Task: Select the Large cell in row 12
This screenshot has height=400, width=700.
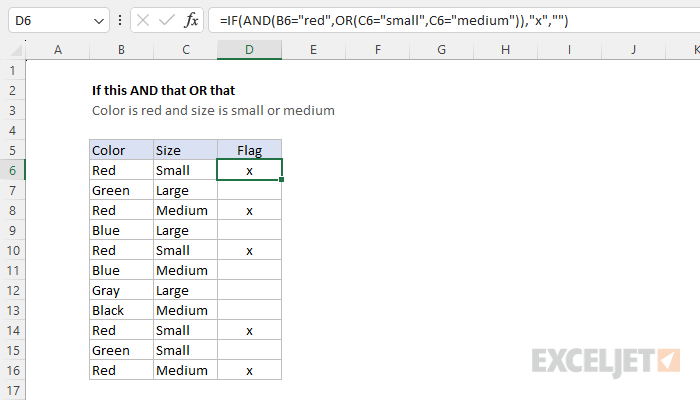Action: click(x=185, y=290)
